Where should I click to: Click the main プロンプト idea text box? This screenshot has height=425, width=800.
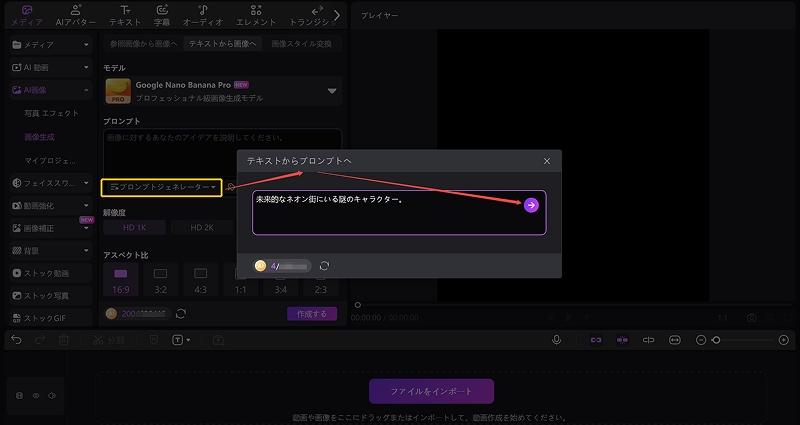pos(222,152)
